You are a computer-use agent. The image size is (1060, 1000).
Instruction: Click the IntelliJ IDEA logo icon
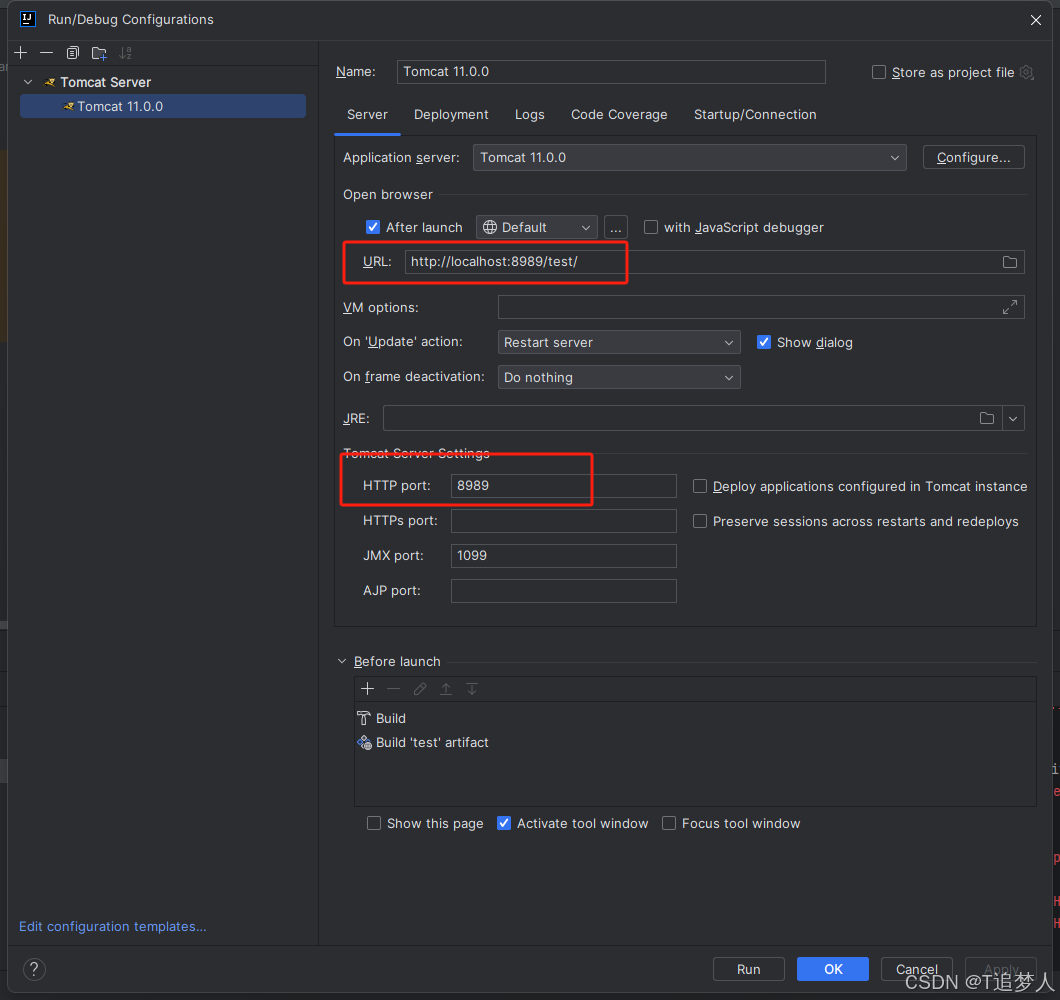click(28, 19)
